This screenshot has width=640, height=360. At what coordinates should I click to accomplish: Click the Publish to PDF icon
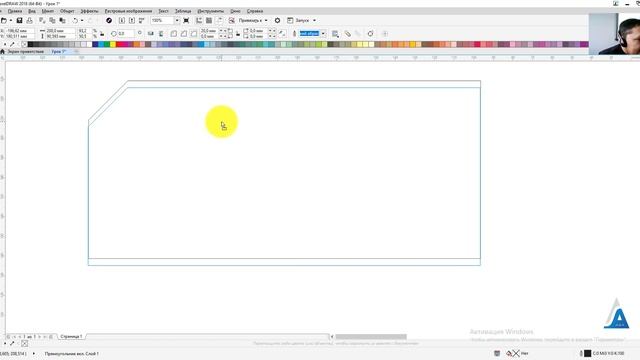tap(142, 20)
